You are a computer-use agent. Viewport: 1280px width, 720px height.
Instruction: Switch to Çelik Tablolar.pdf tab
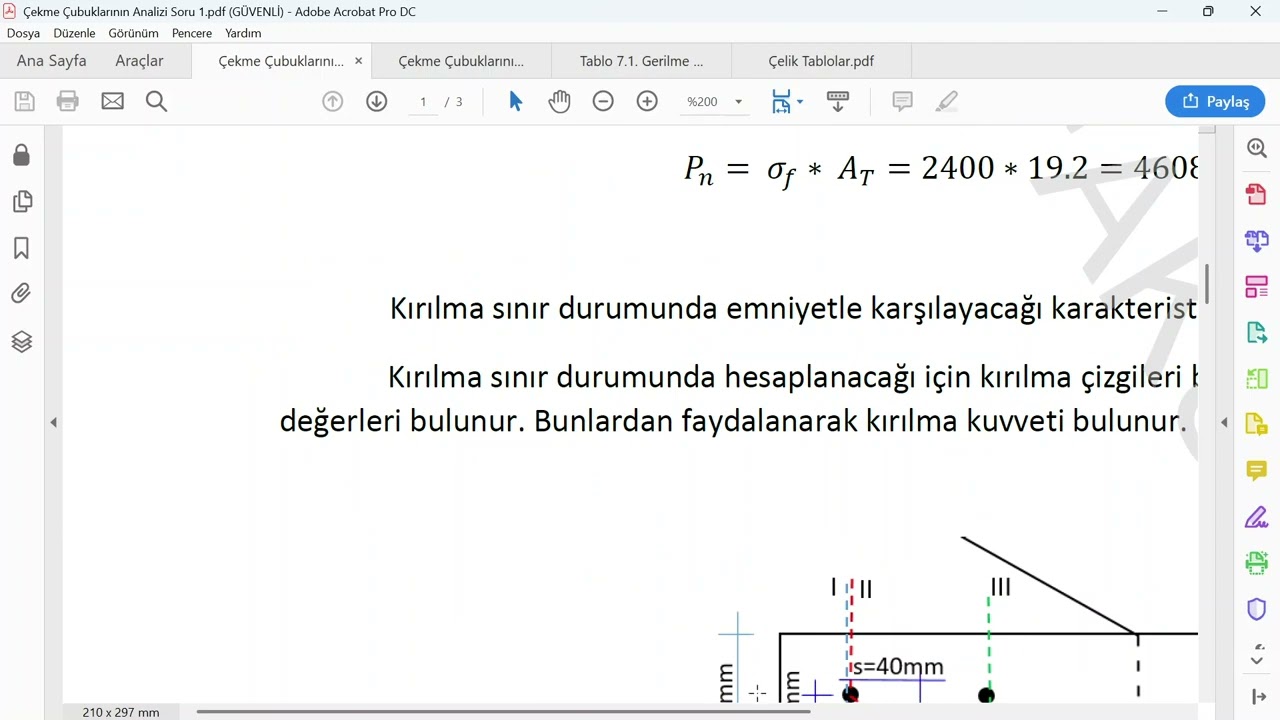point(821,61)
